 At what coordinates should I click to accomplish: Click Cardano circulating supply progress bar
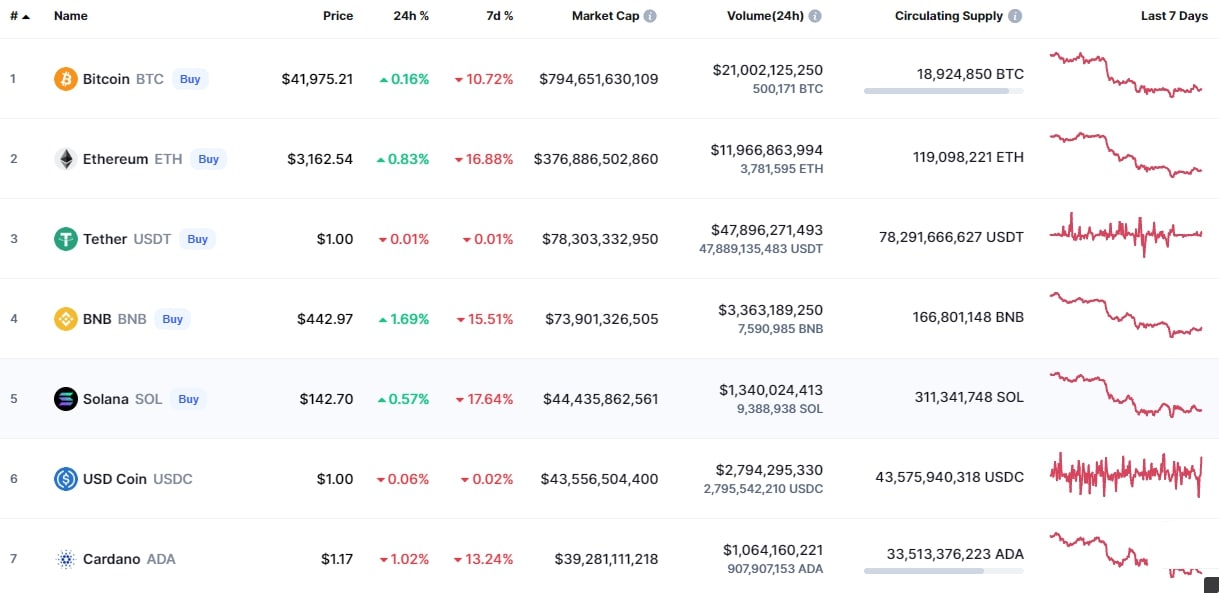pyautogui.click(x=944, y=571)
